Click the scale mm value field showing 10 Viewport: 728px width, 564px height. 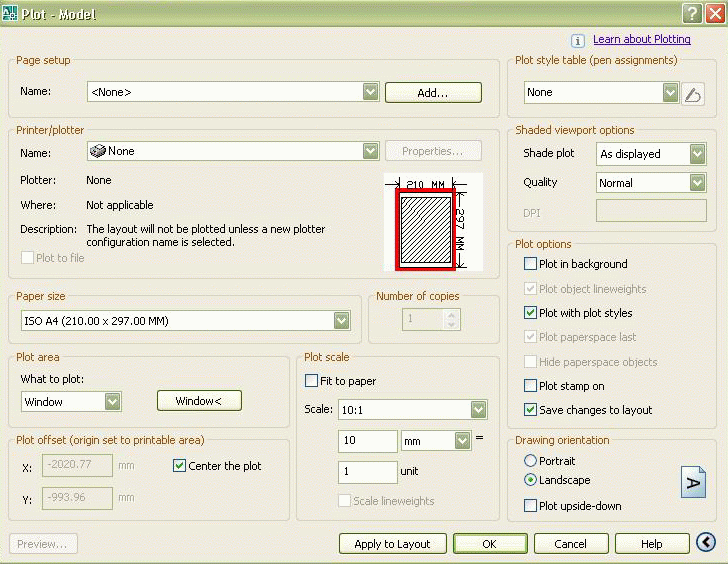(368, 441)
